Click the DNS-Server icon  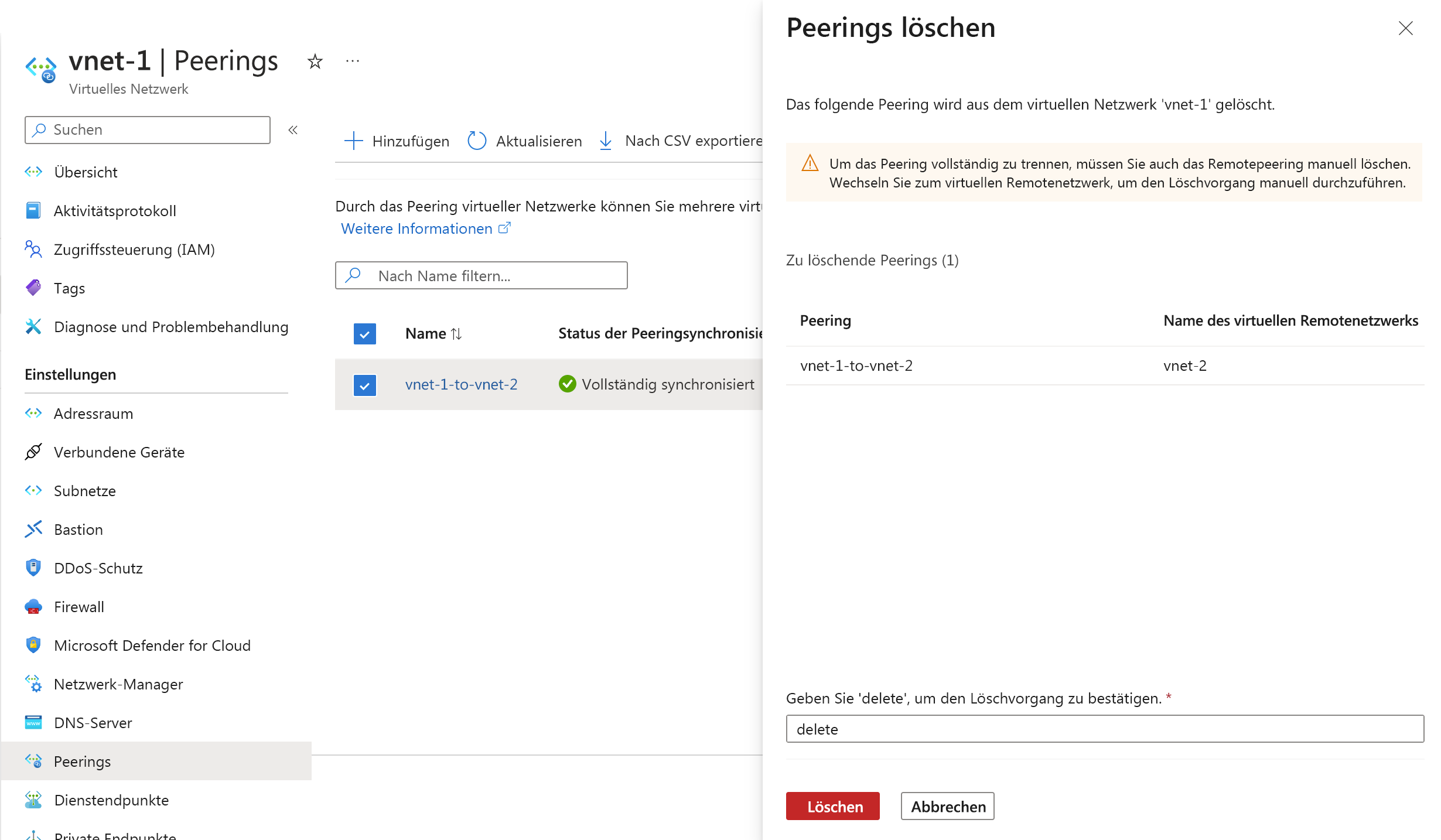point(33,723)
